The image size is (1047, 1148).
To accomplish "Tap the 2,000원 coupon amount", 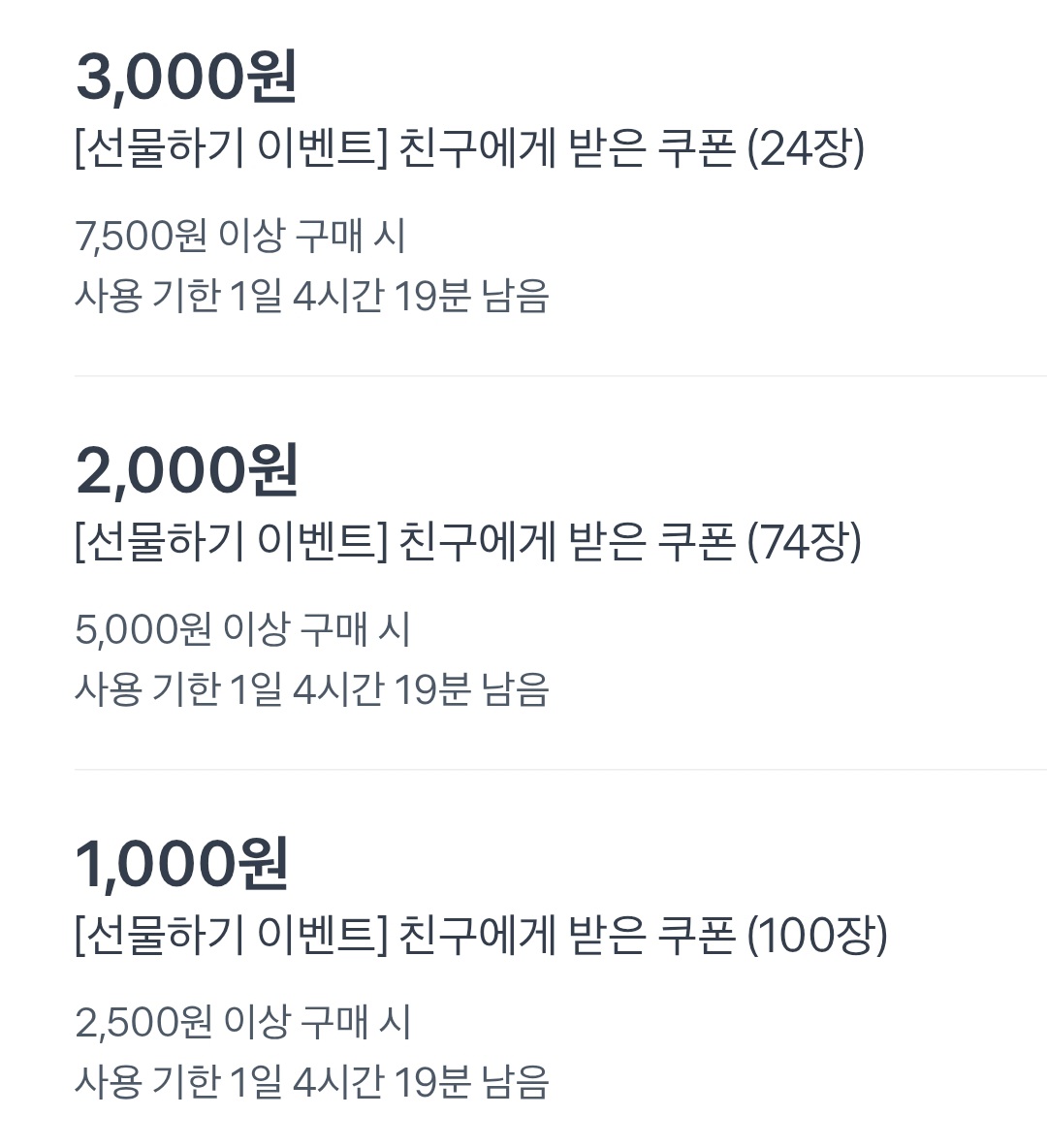I will (x=186, y=471).
